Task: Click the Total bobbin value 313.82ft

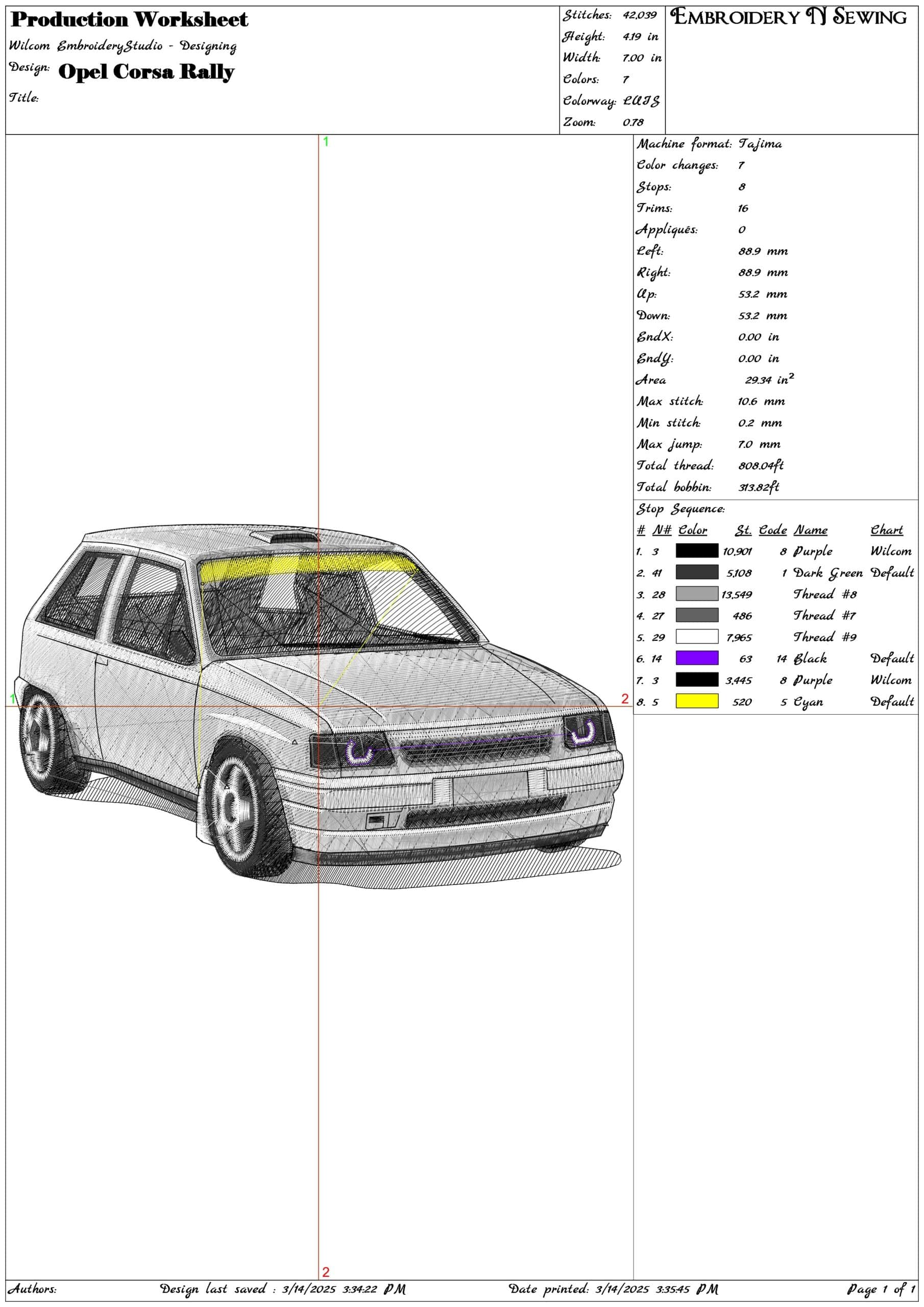Action: click(x=759, y=487)
